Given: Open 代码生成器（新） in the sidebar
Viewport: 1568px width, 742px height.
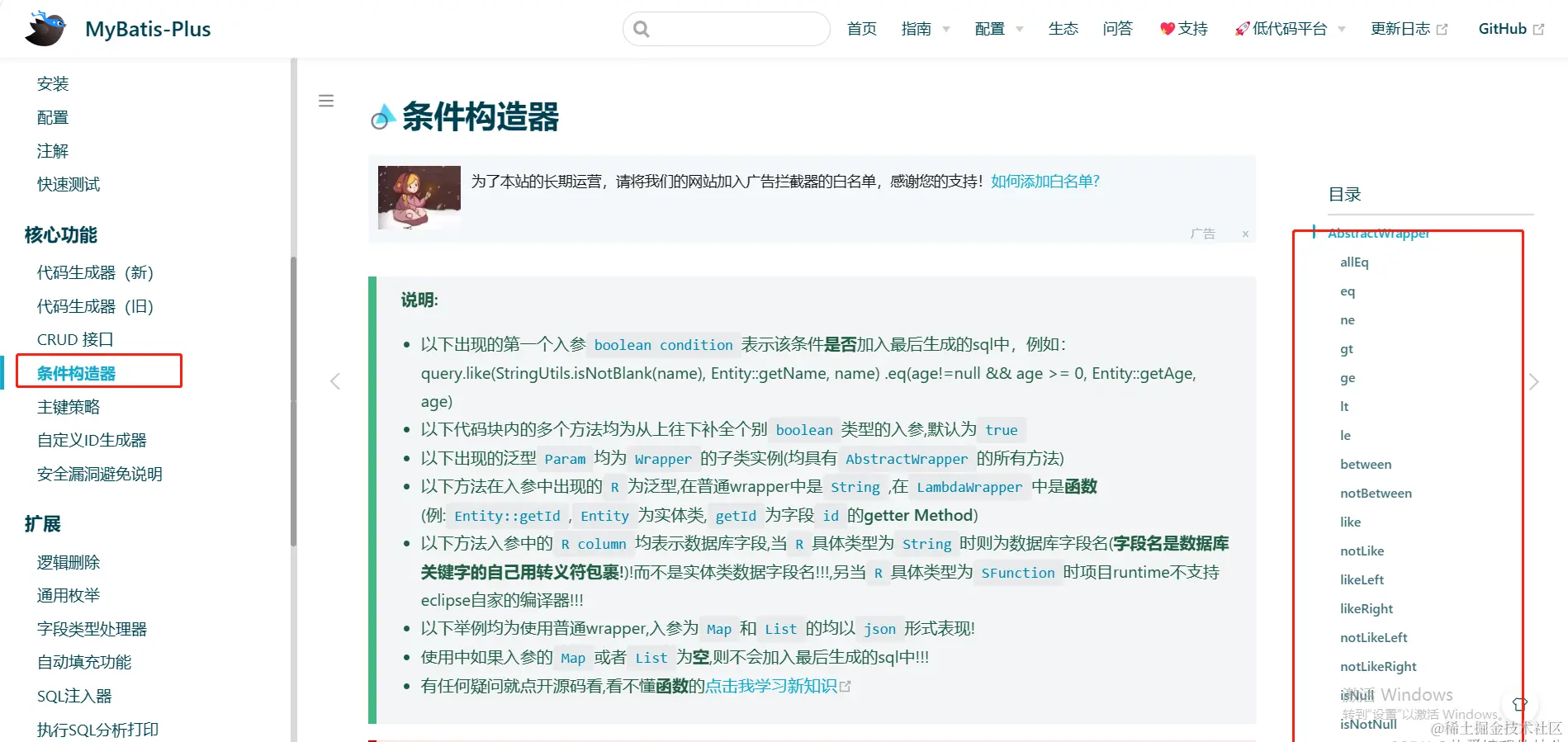Looking at the screenshot, I should (x=96, y=273).
